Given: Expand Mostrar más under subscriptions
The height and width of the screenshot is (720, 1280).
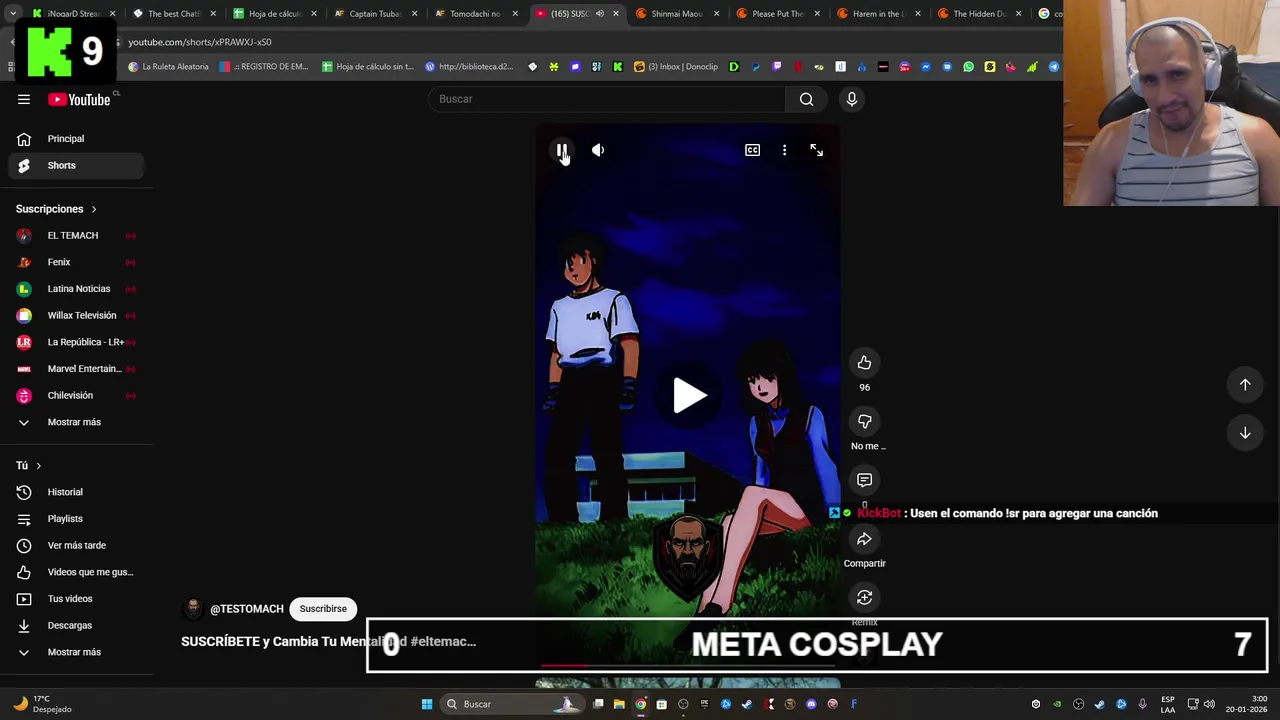Looking at the screenshot, I should [76, 422].
